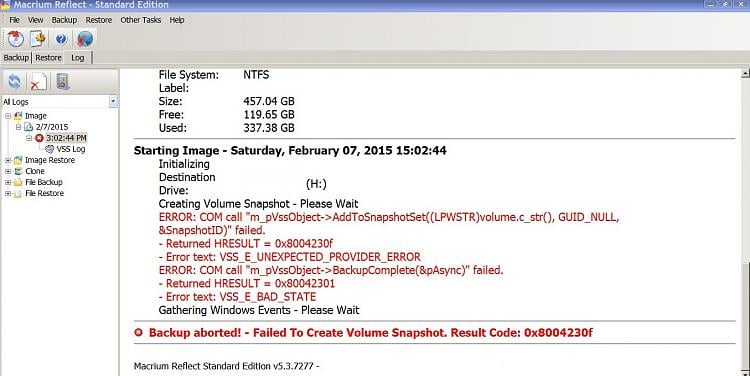Viewport: 750px width, 376px height.
Task: Open help via the blue question mark icon
Action: click(61, 39)
